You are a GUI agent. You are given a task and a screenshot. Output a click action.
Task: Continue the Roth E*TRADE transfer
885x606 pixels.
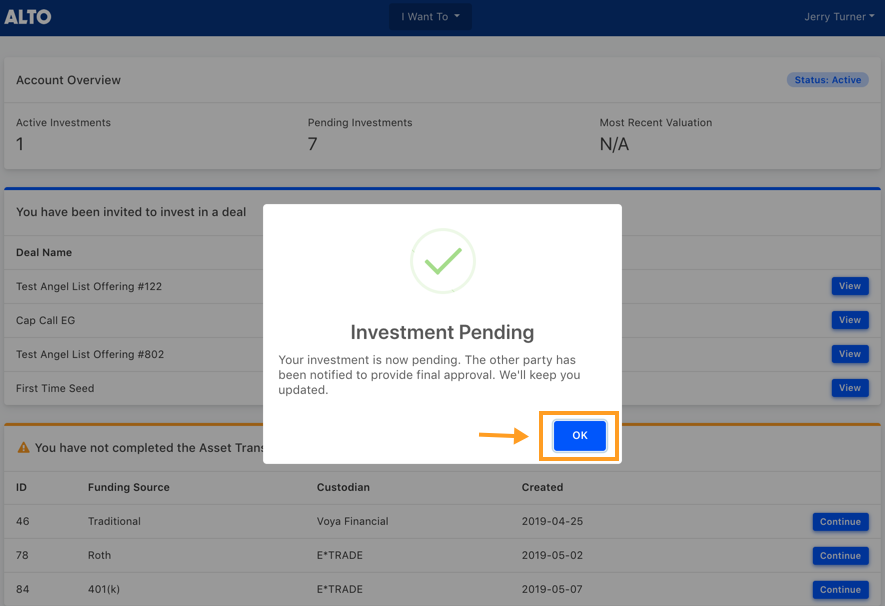(840, 556)
